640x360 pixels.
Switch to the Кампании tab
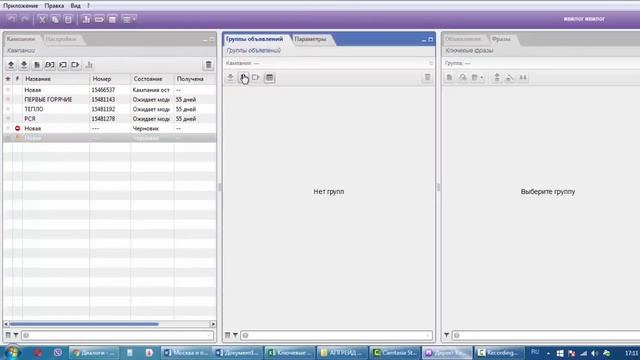point(21,39)
